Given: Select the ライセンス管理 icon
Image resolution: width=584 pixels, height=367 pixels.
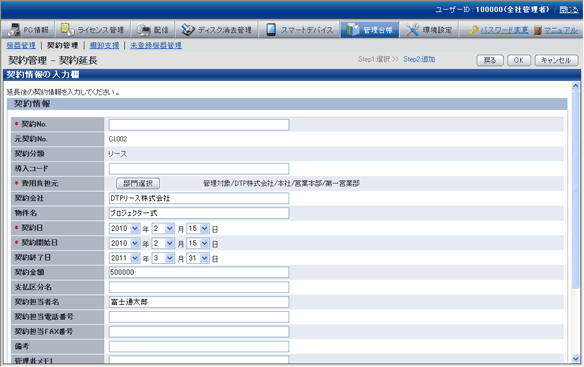Looking at the screenshot, I should (68, 29).
